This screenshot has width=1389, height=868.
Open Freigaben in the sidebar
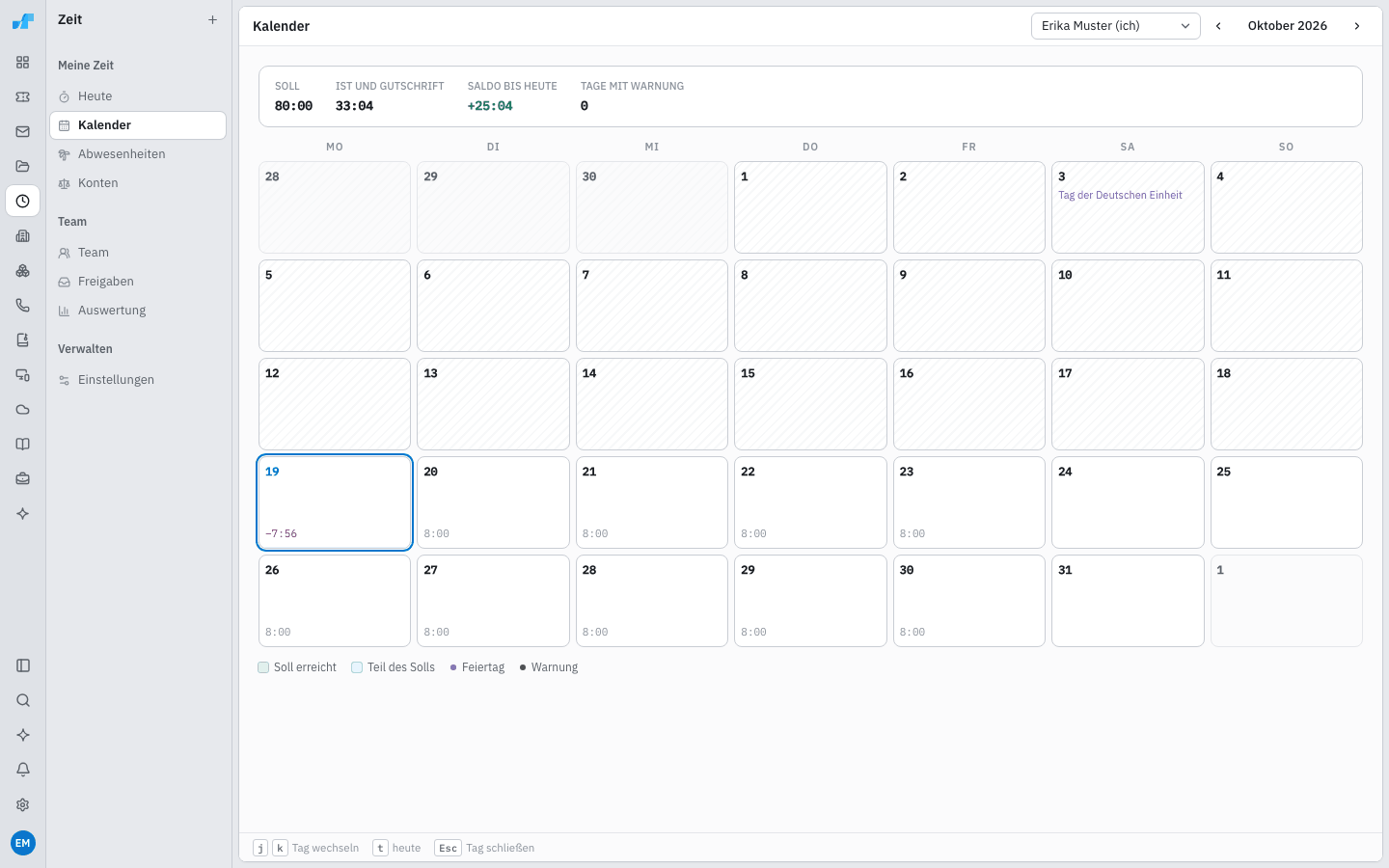138,282
